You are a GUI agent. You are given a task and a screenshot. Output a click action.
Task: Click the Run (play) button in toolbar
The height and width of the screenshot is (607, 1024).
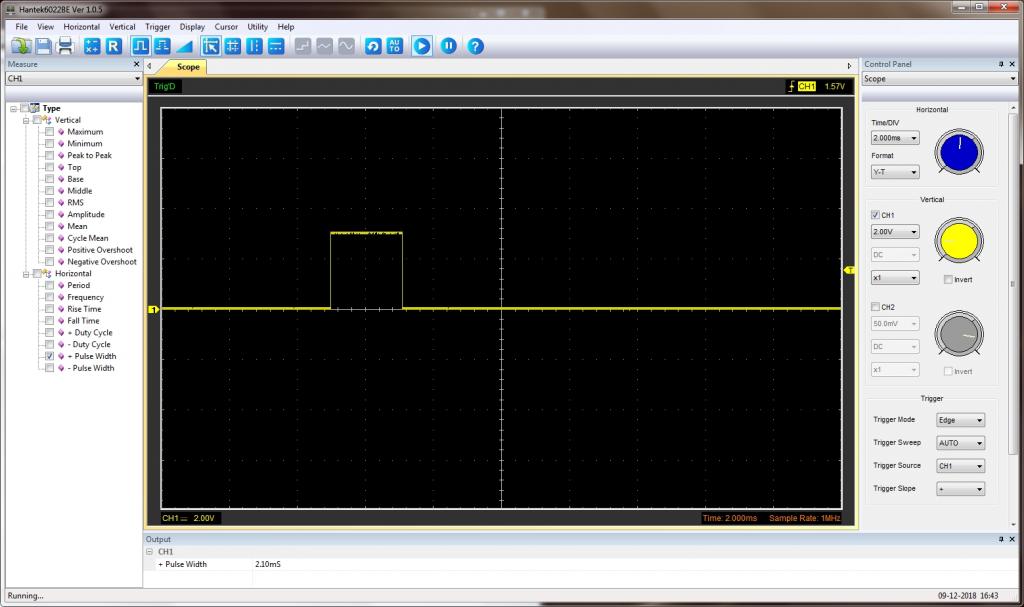tap(422, 46)
